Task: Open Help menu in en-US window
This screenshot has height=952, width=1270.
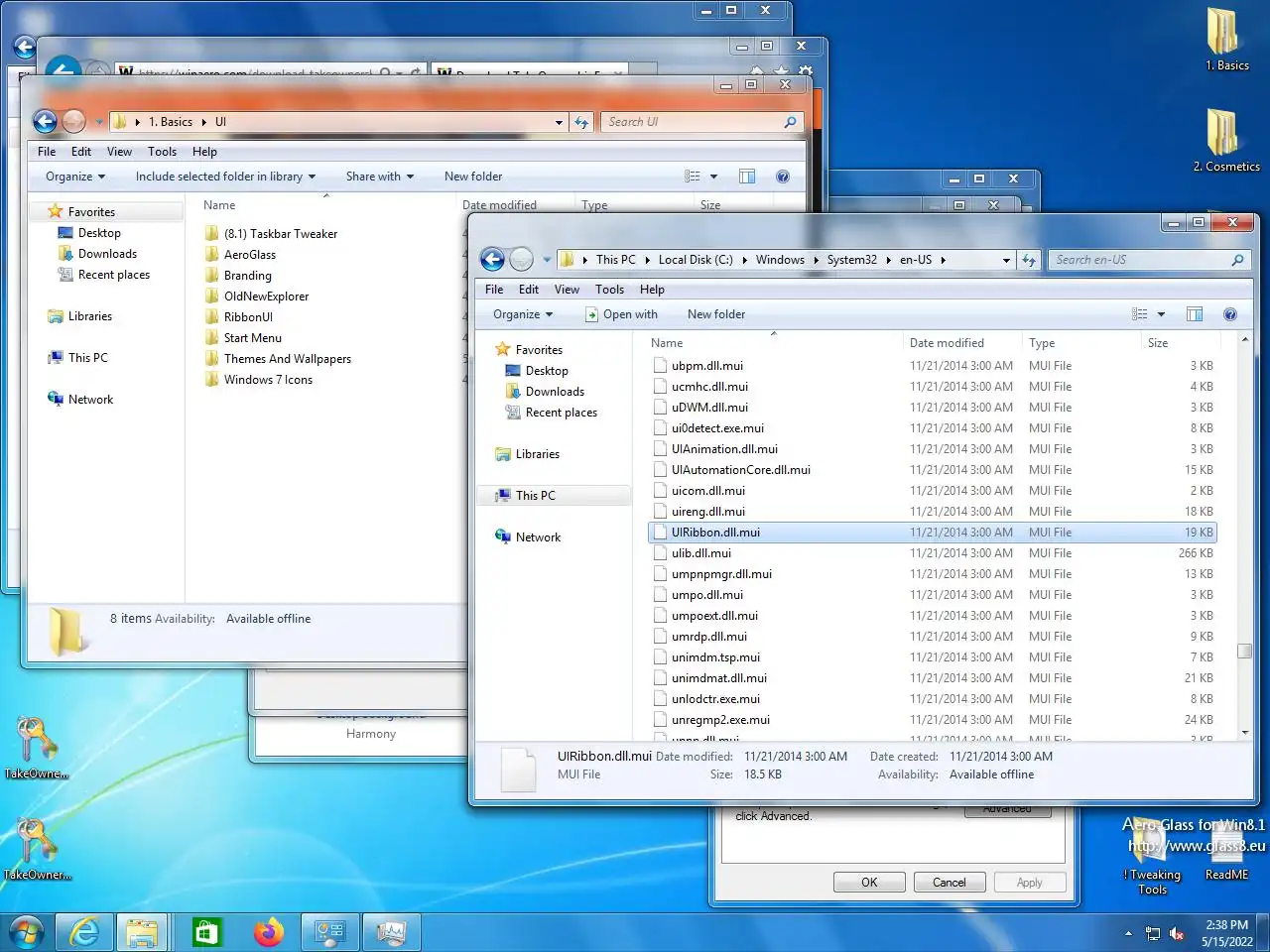Action: click(652, 290)
